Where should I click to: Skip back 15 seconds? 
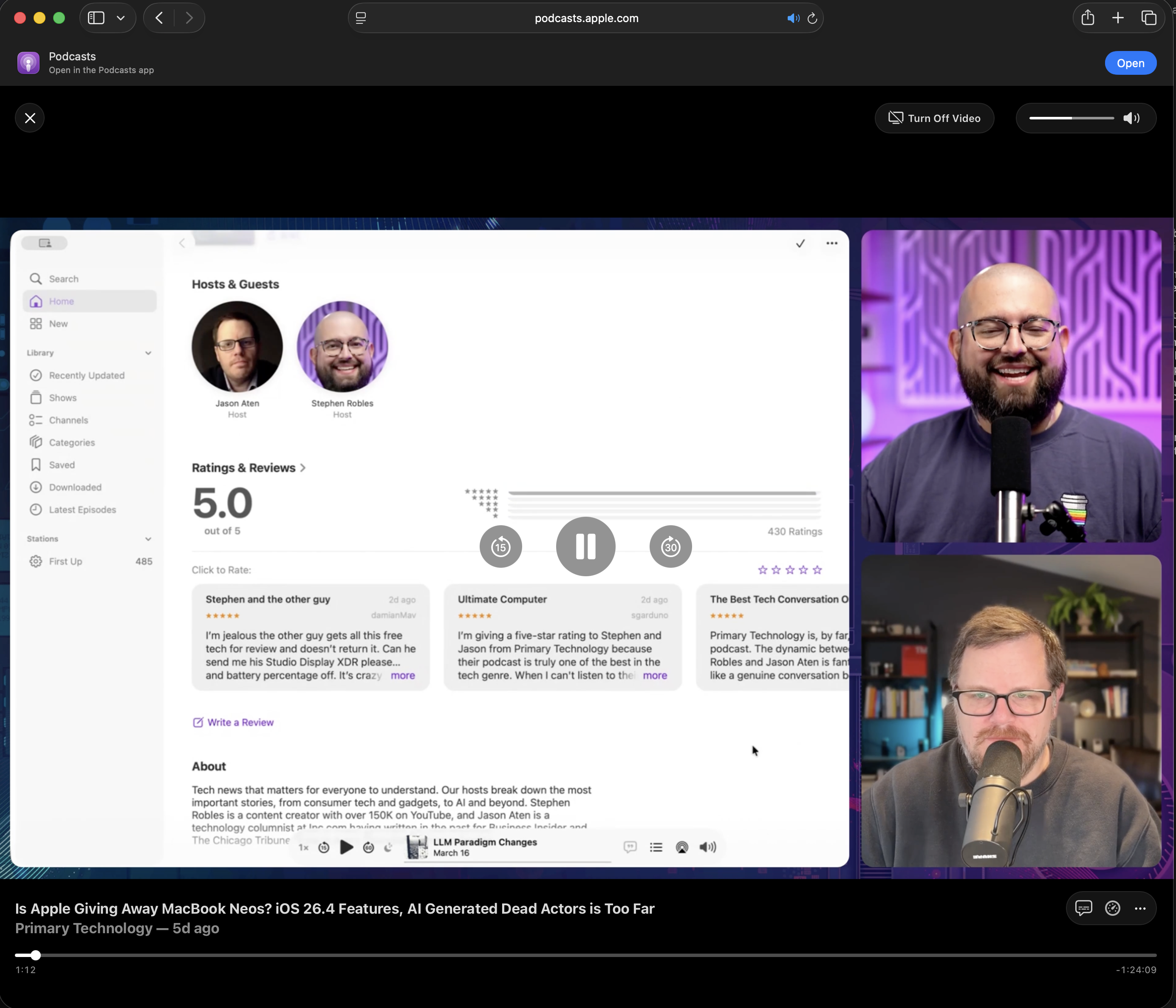click(x=500, y=546)
